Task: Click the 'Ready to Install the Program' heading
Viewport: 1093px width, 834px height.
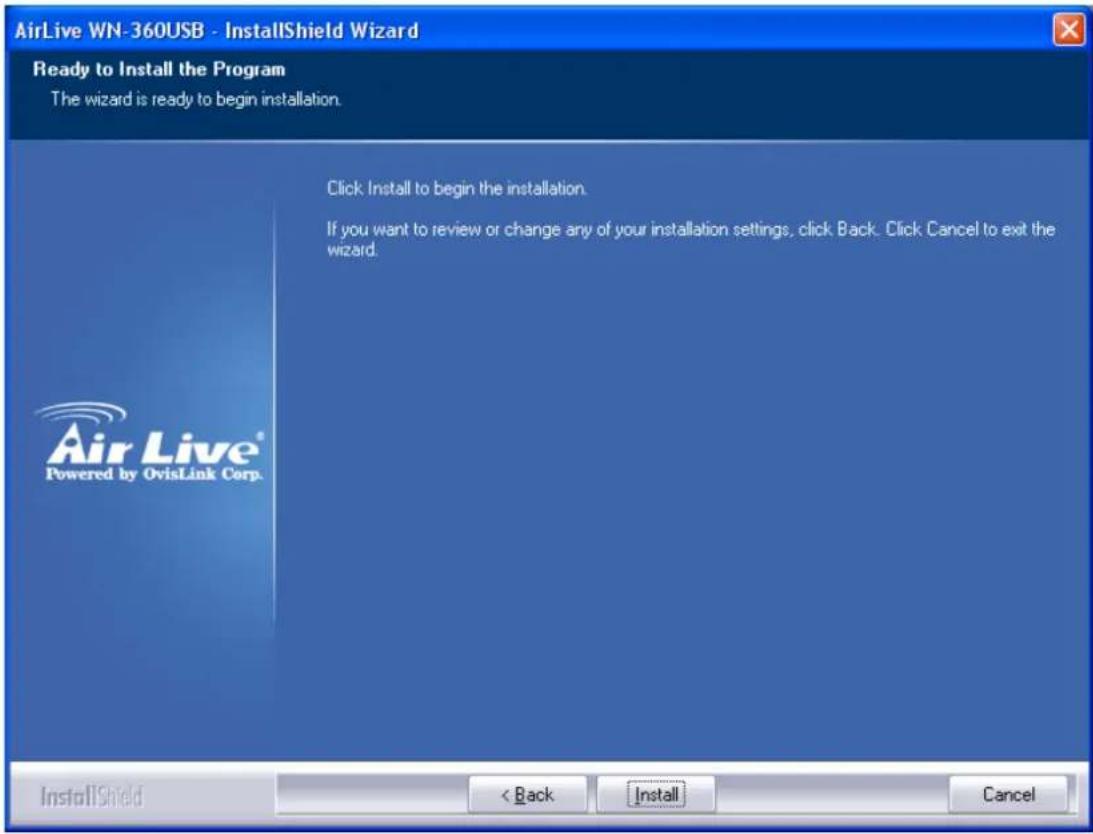Action: click(159, 69)
